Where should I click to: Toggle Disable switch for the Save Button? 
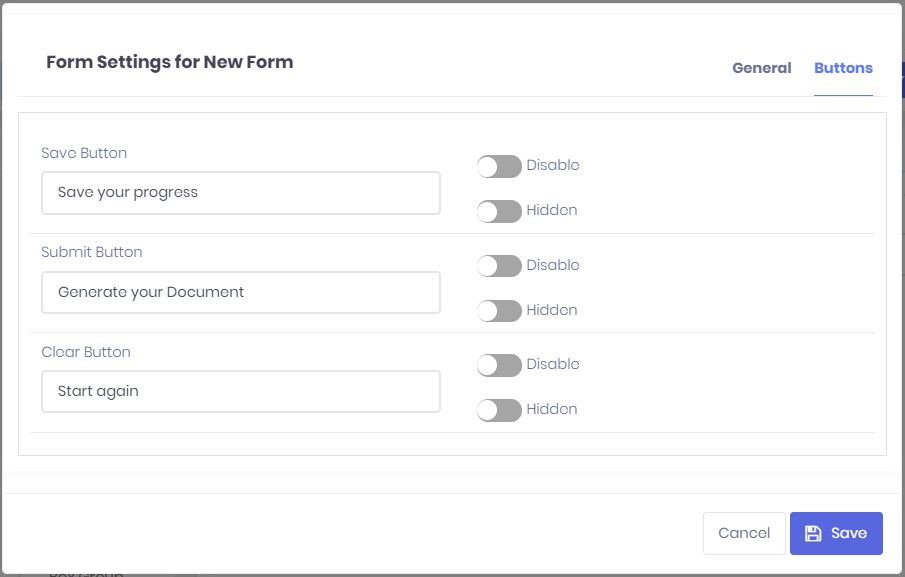499,166
